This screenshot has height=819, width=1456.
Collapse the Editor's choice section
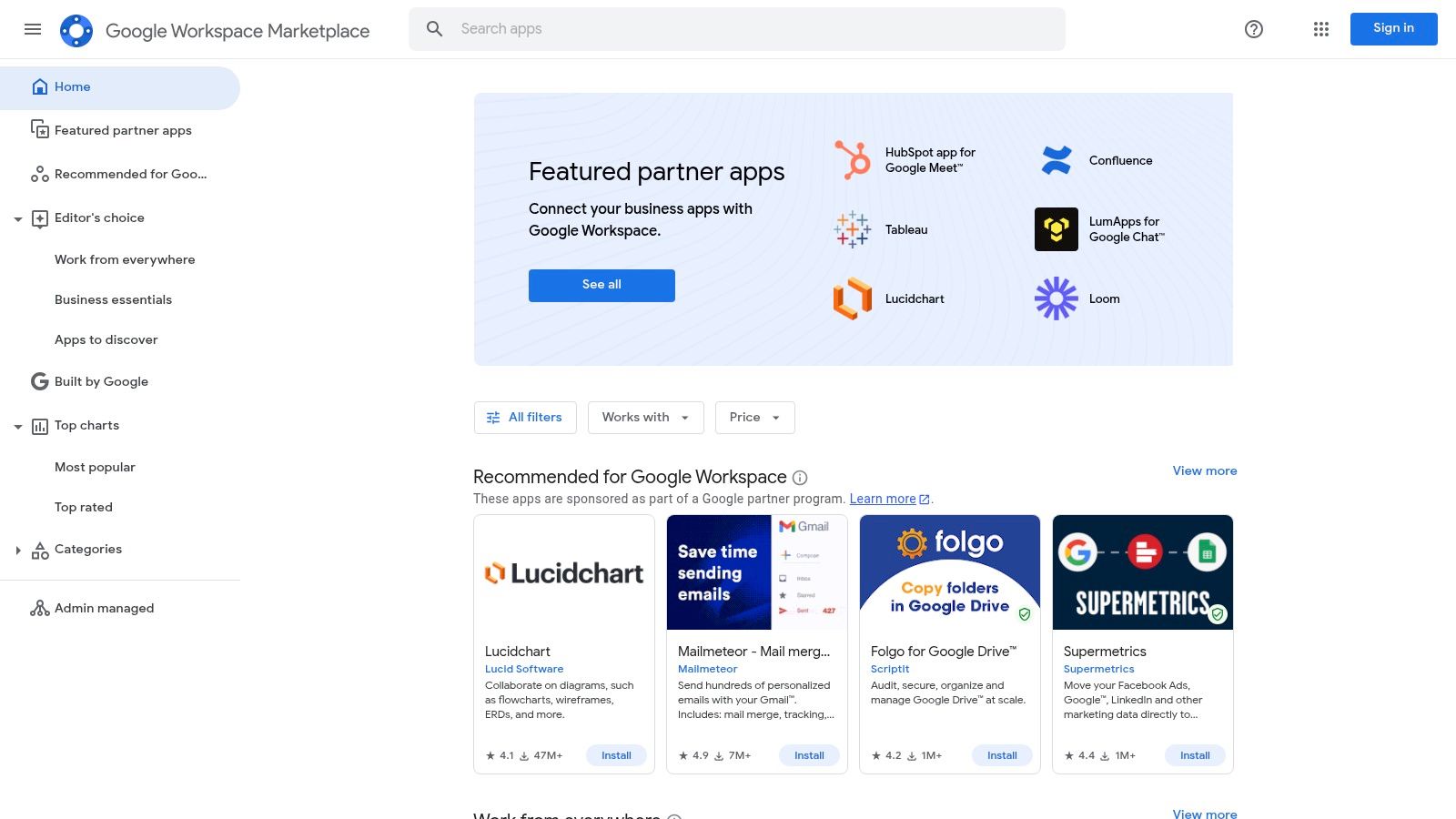(18, 218)
